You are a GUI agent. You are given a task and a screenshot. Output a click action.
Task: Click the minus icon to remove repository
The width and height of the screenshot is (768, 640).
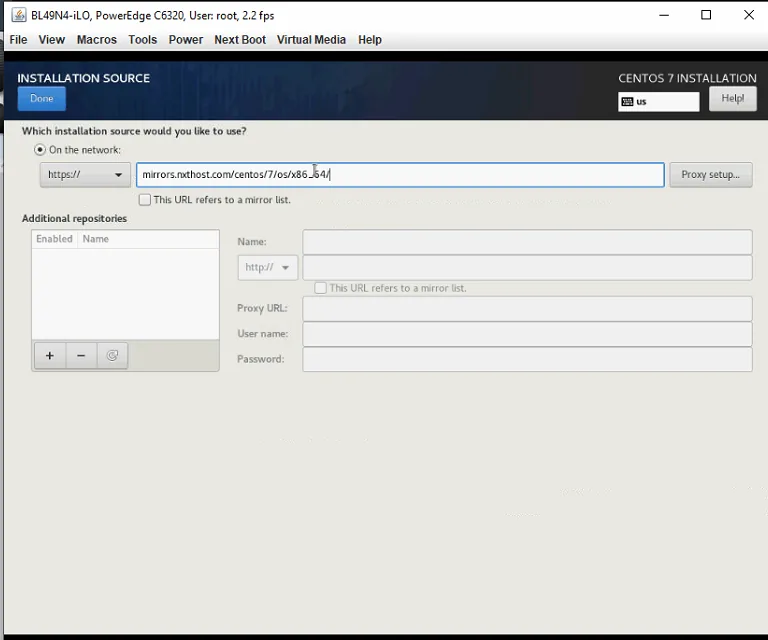tap(81, 356)
